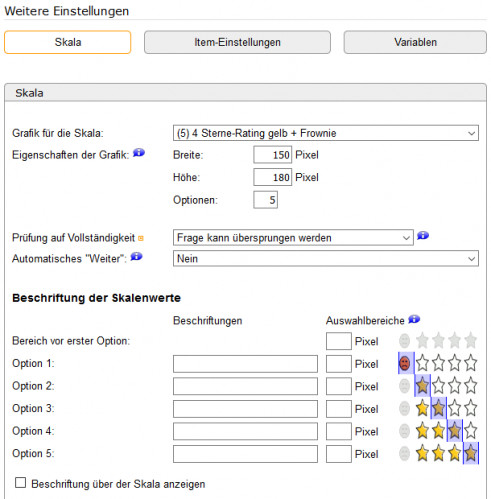Click Option 1 label text field
The height and width of the screenshot is (499, 491).
[x=245, y=364]
